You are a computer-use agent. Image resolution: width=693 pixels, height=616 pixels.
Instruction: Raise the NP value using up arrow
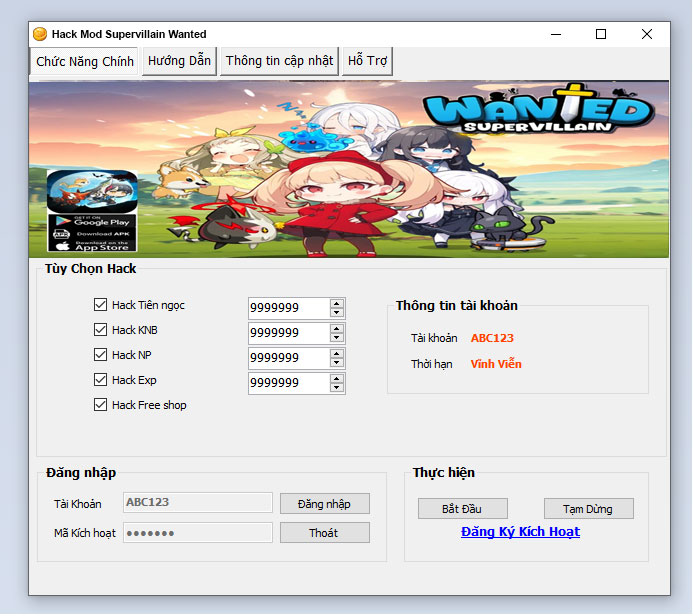click(x=337, y=354)
